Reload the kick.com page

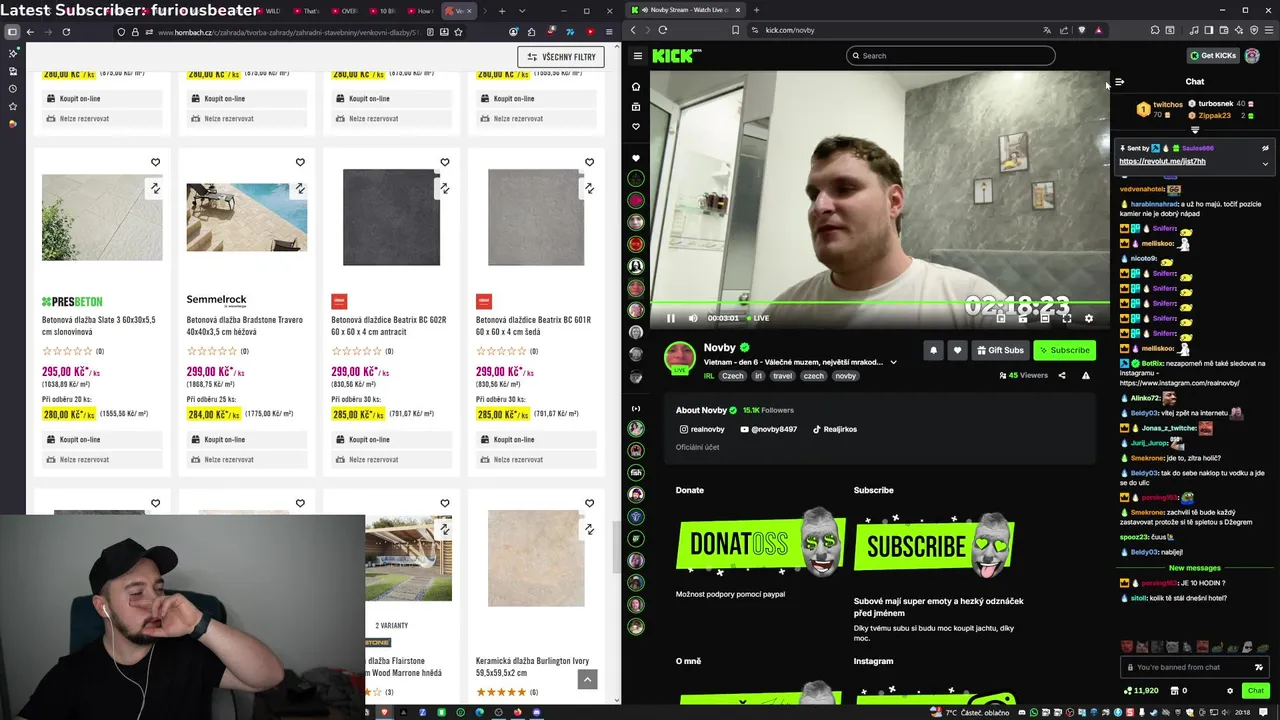(662, 30)
